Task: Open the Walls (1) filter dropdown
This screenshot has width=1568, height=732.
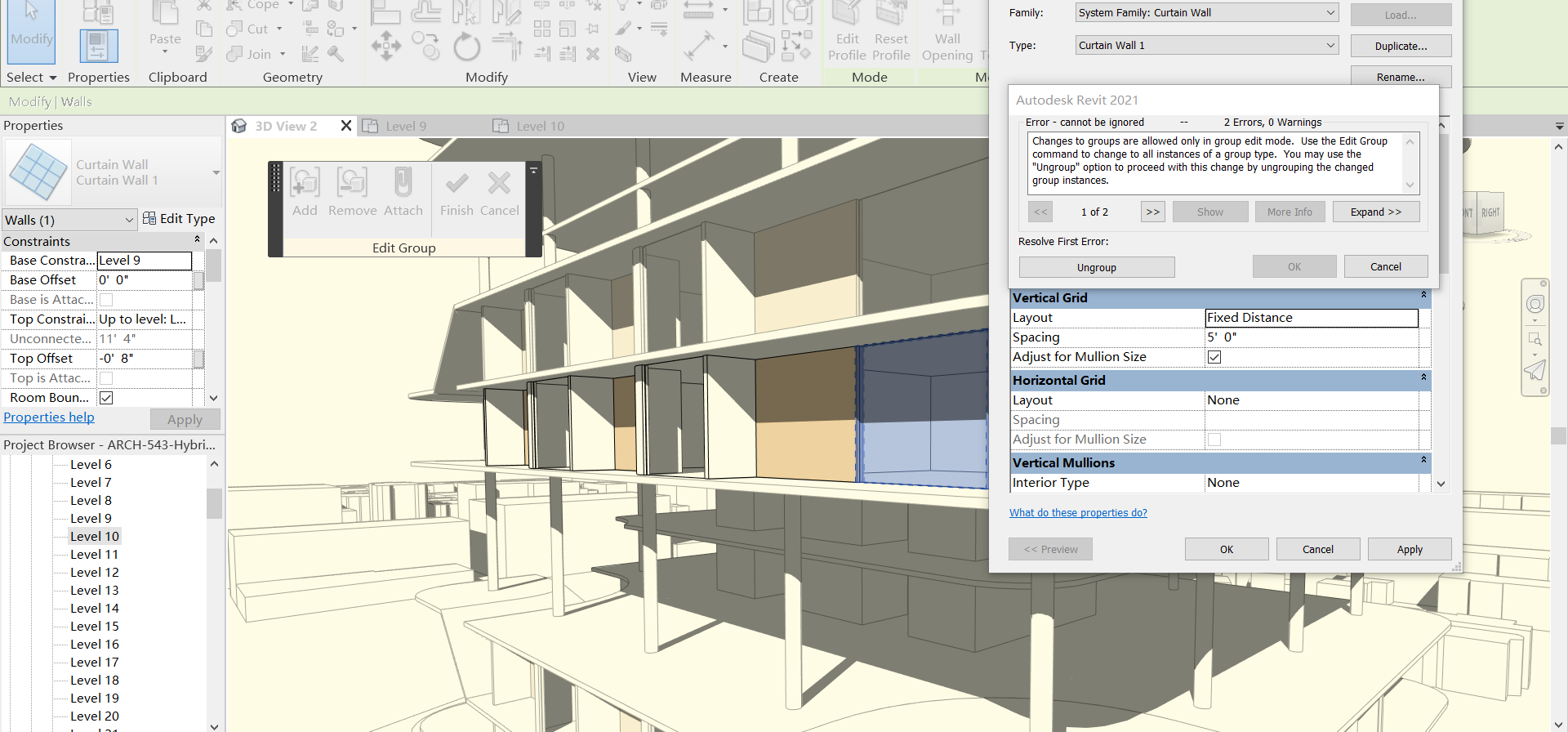Action: coord(69,220)
